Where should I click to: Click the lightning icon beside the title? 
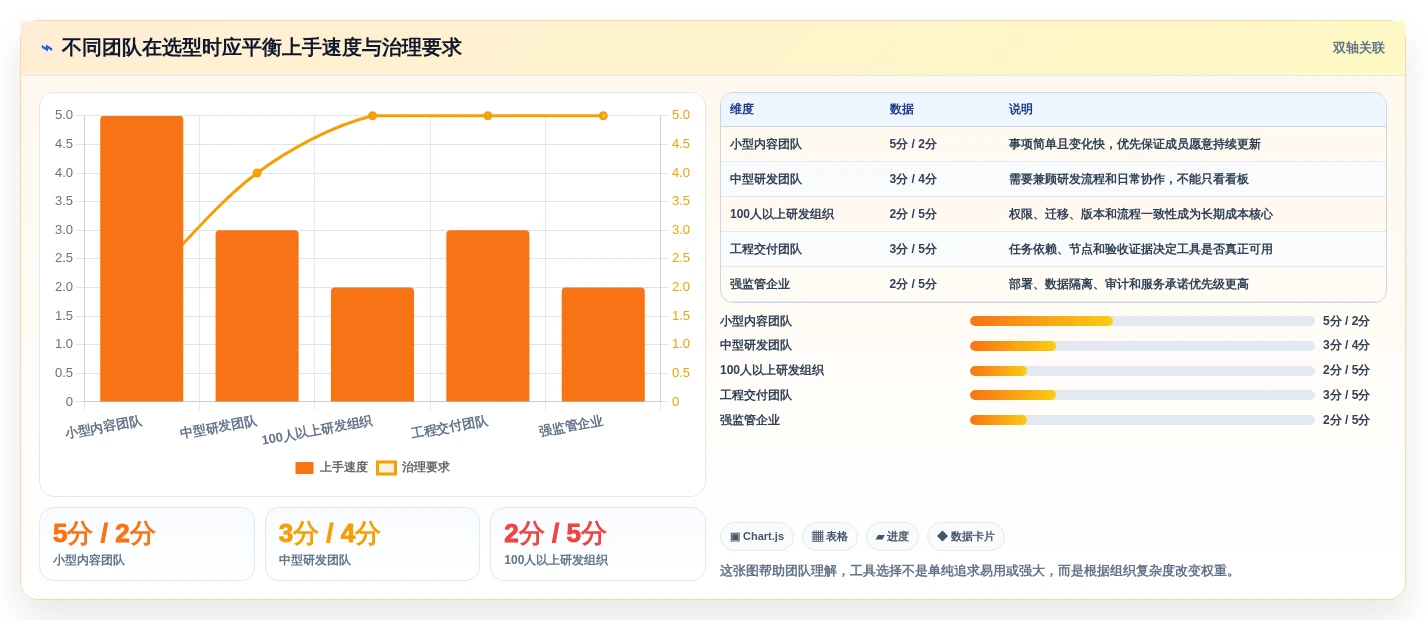point(47,48)
